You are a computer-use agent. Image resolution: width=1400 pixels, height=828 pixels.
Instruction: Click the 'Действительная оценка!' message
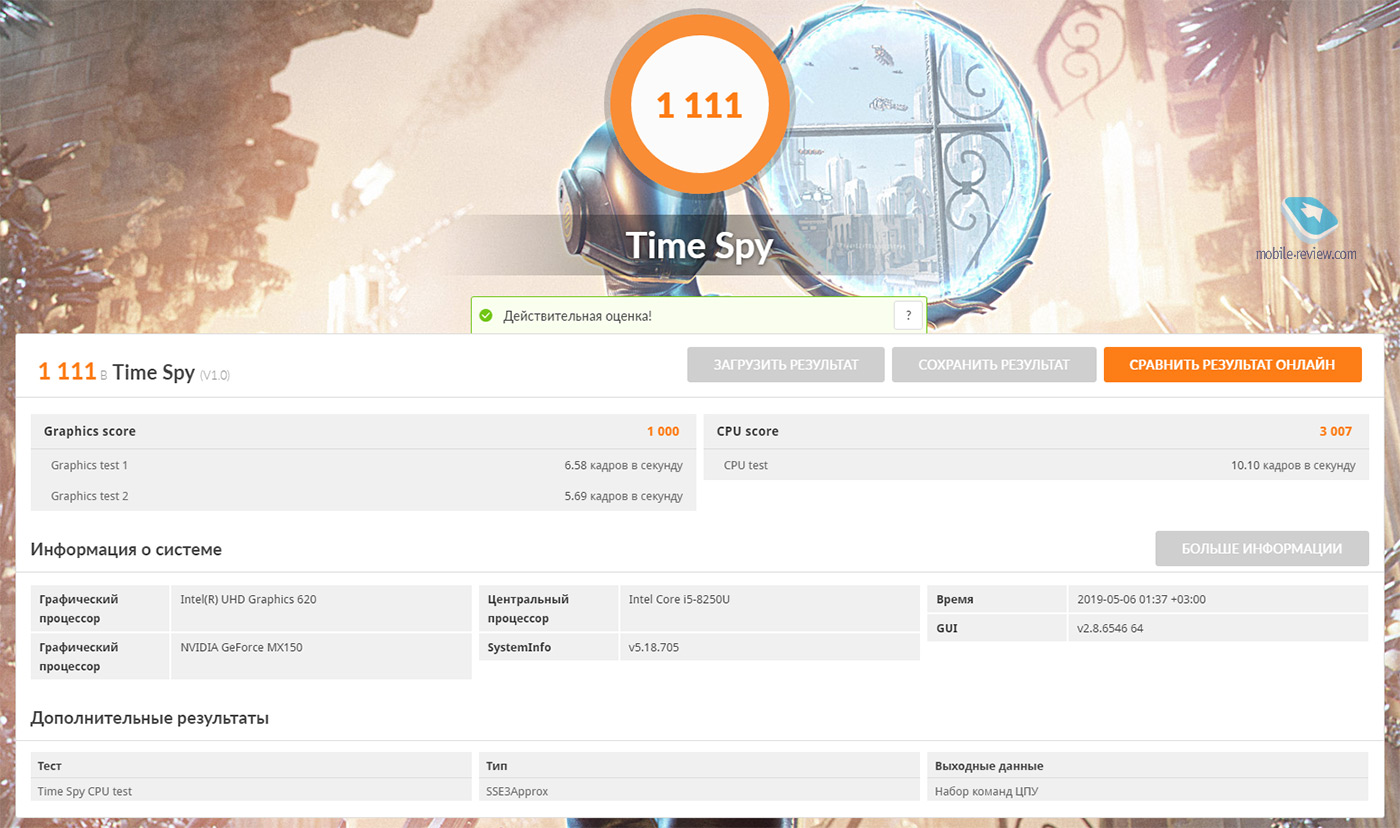point(578,316)
